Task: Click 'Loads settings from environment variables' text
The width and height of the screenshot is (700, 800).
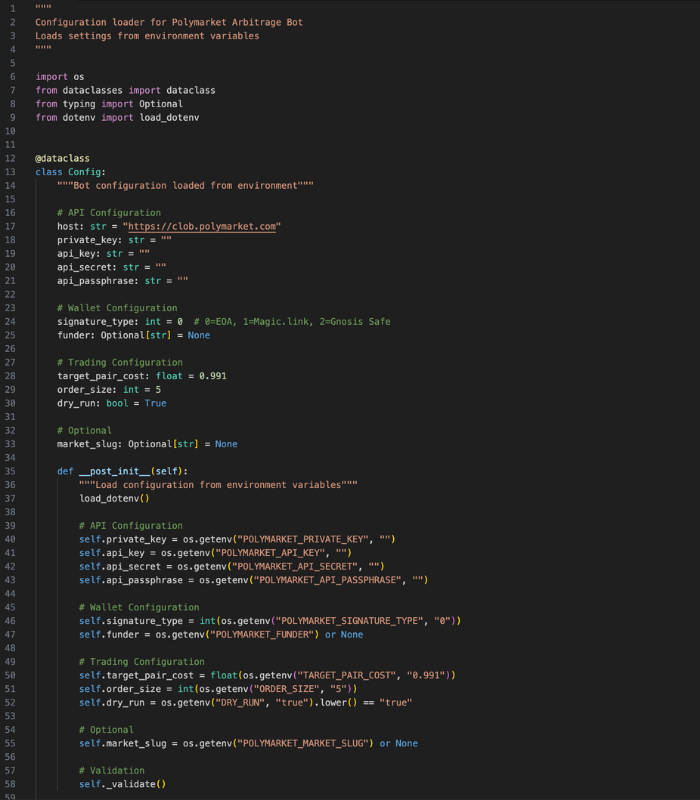Action: (x=147, y=36)
